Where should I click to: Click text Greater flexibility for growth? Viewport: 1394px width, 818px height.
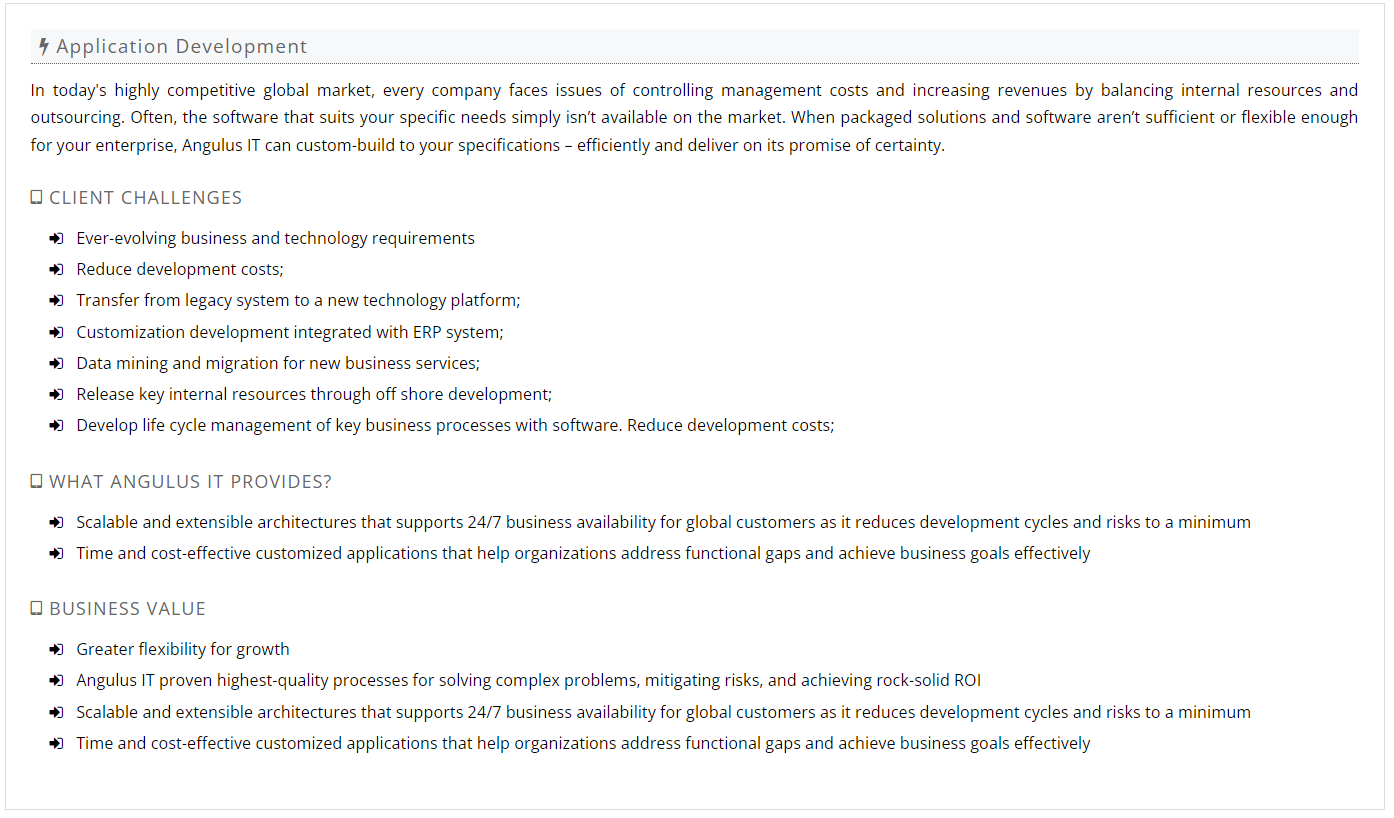[183, 649]
